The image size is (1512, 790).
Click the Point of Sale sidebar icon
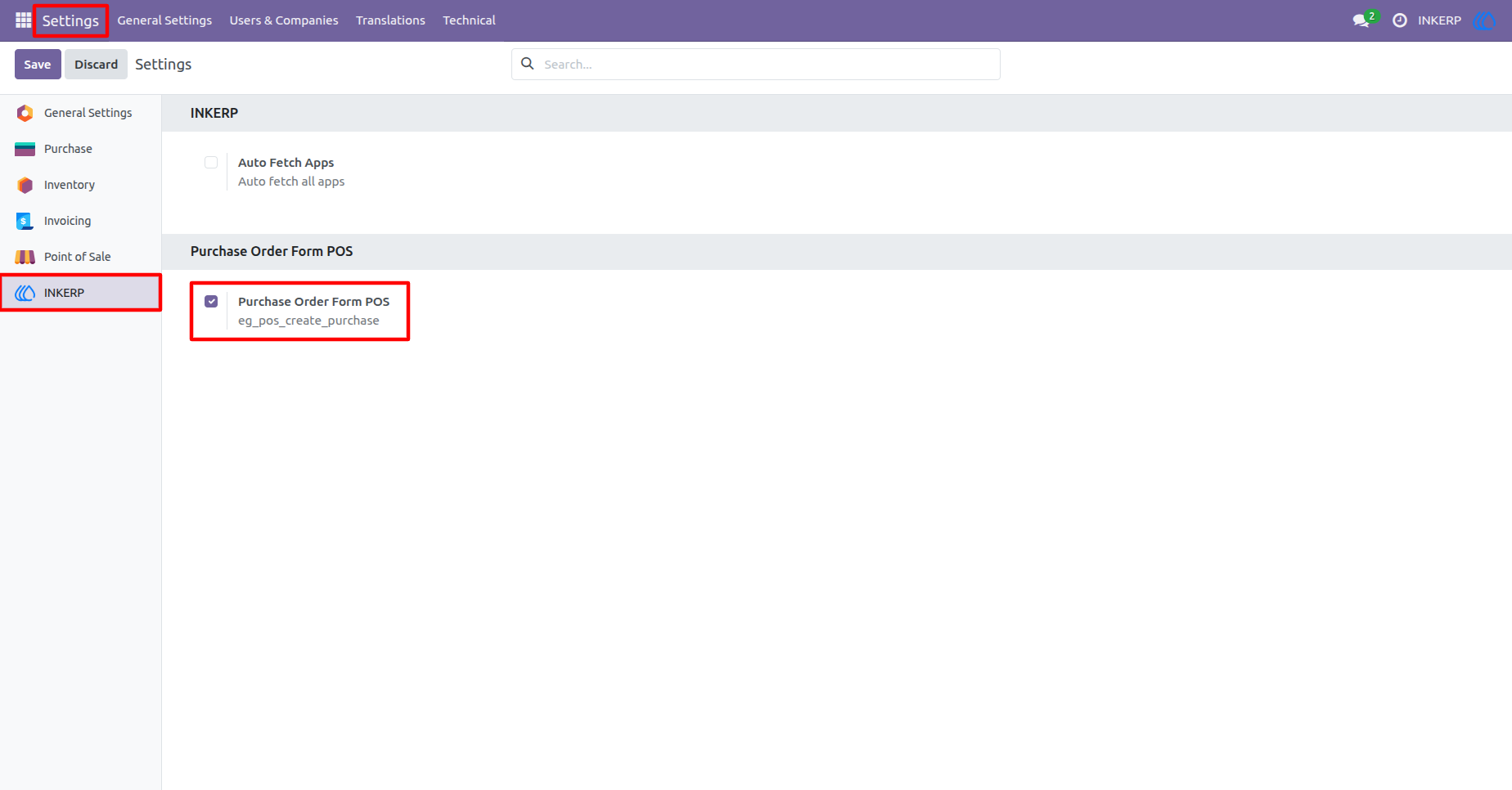[x=25, y=257]
